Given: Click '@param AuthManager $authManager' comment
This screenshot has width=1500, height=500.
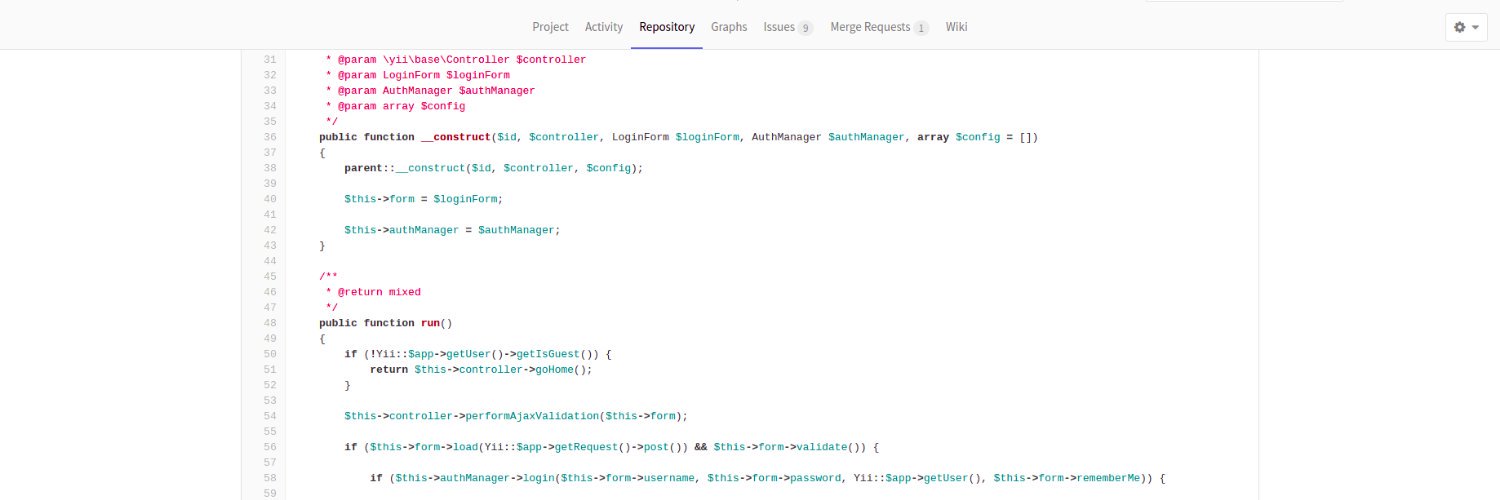Looking at the screenshot, I should (436, 90).
